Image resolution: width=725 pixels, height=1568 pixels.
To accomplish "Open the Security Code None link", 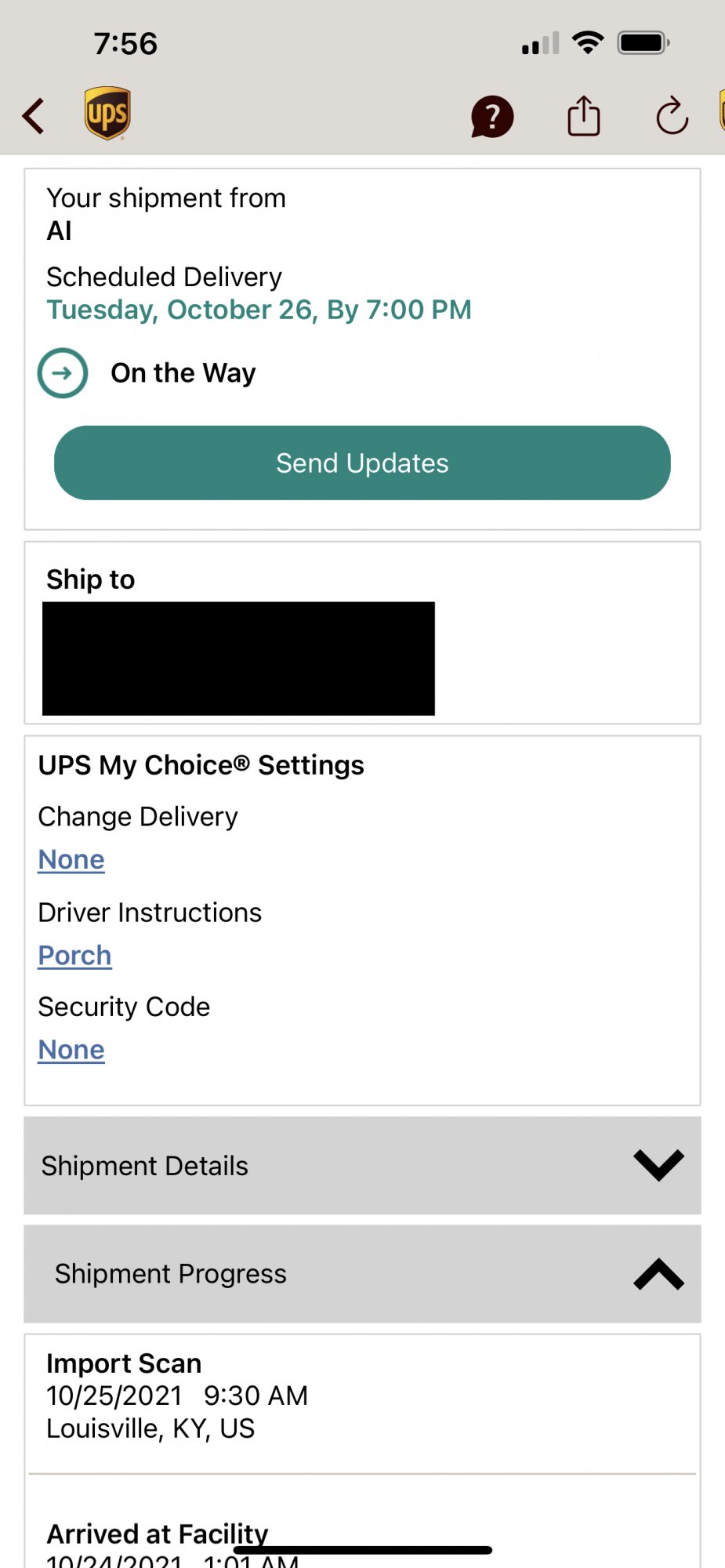I will pos(71,1050).
